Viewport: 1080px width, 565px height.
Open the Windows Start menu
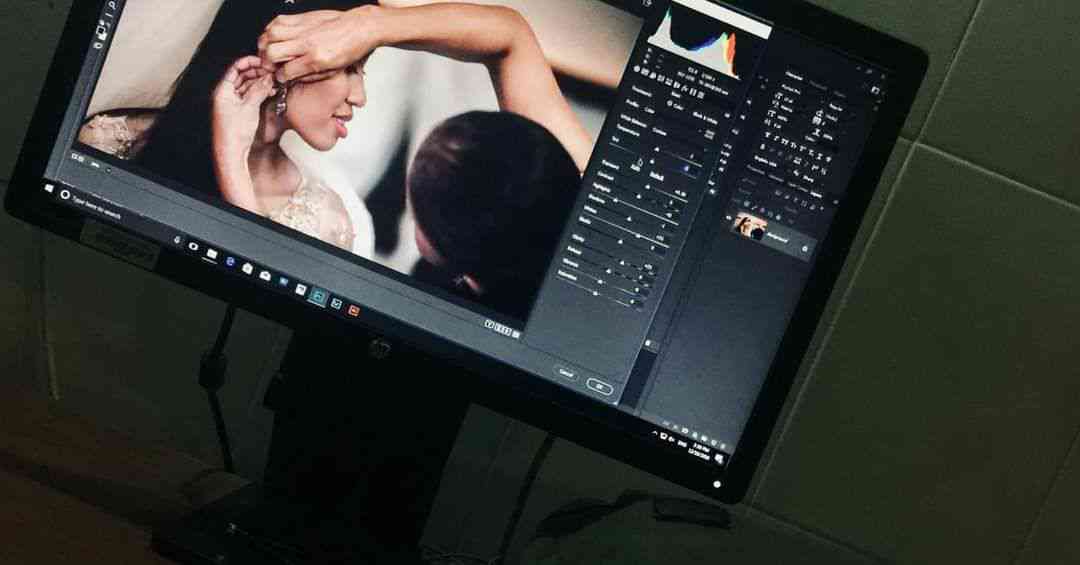[x=49, y=188]
